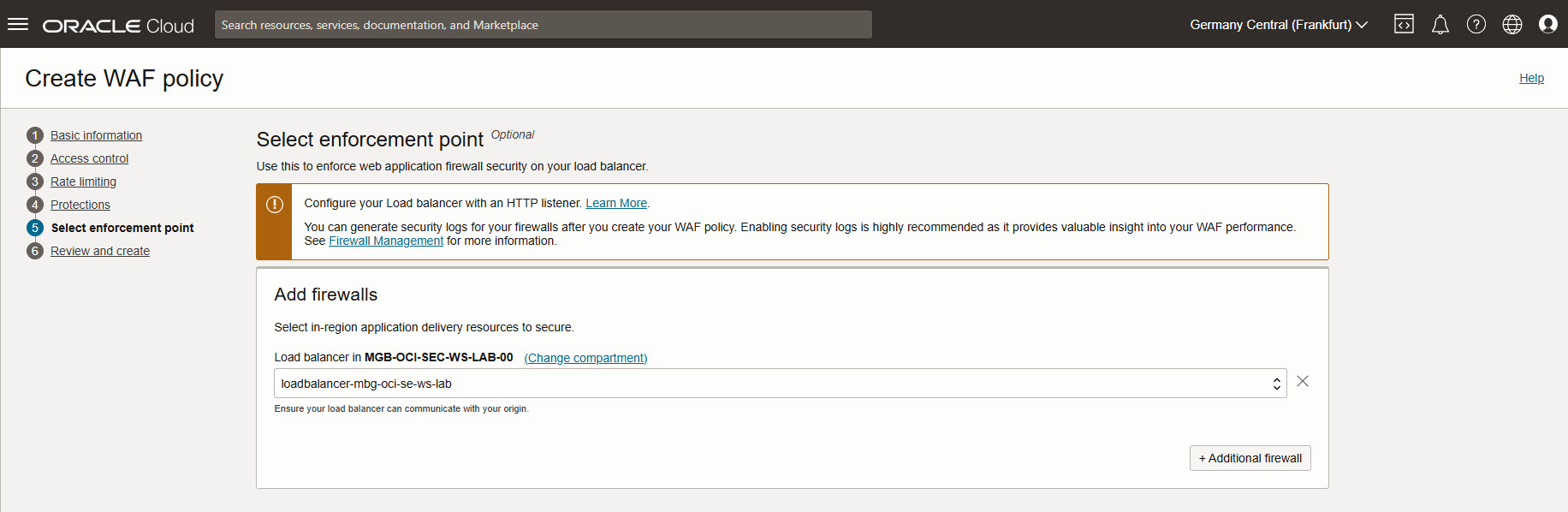Open Cloud Shell developer tools icon

[x=1404, y=24]
